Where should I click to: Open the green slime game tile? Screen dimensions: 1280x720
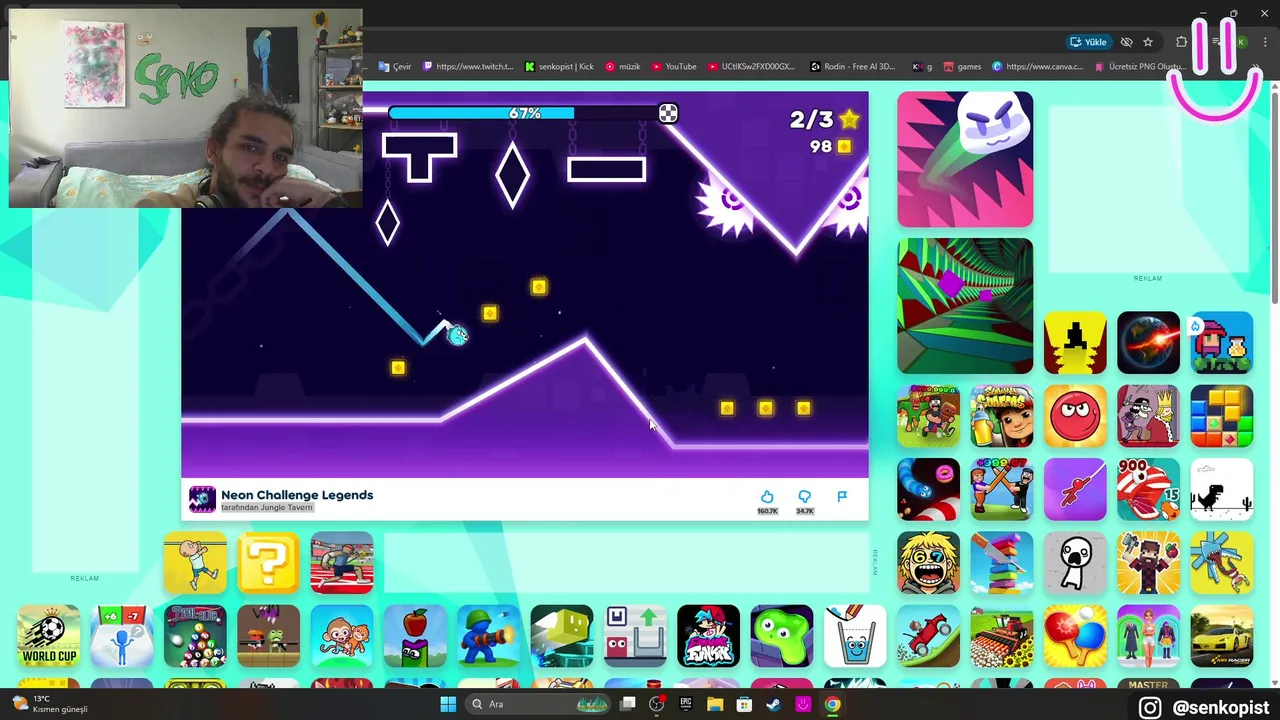(x=782, y=636)
